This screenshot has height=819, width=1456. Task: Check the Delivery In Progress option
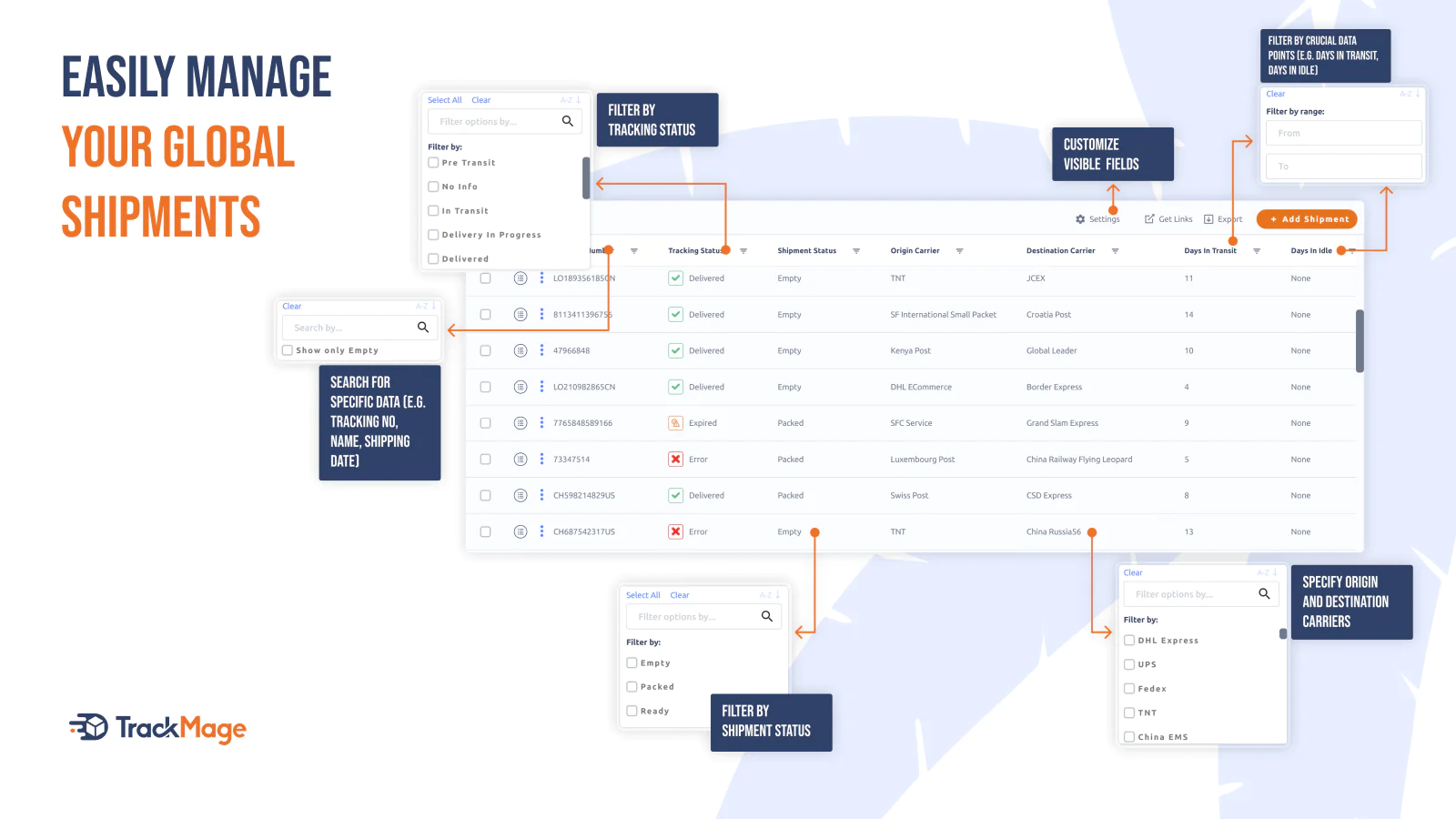(433, 235)
